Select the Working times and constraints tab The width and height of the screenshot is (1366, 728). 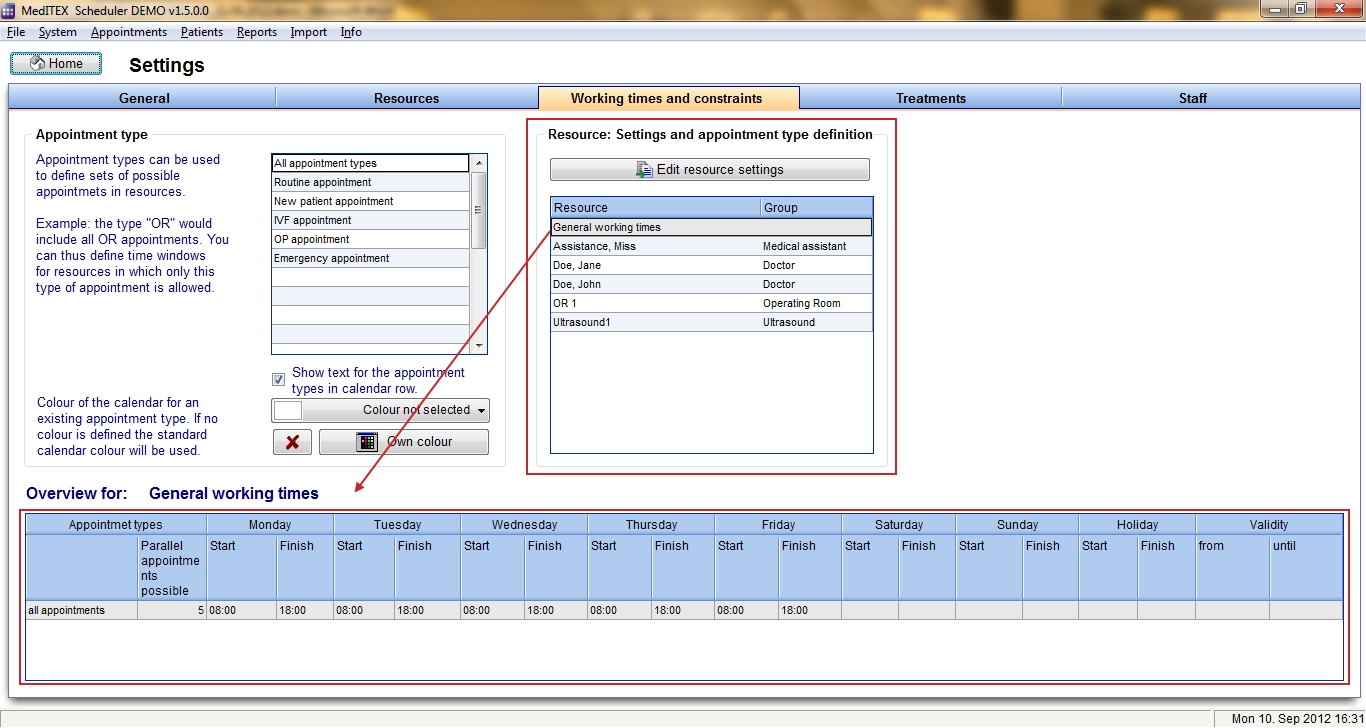667,98
